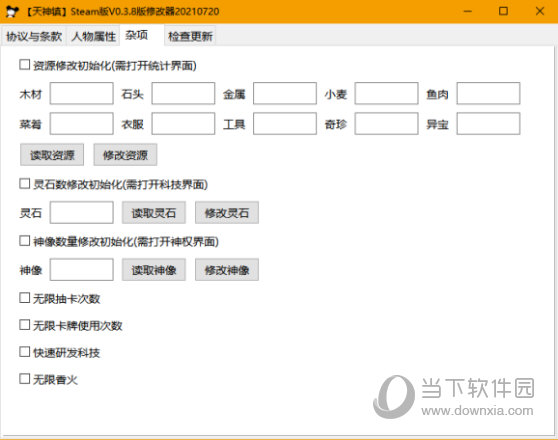Check 神像数量修改初始化 option
The width and height of the screenshot is (558, 440).
tap(25, 241)
